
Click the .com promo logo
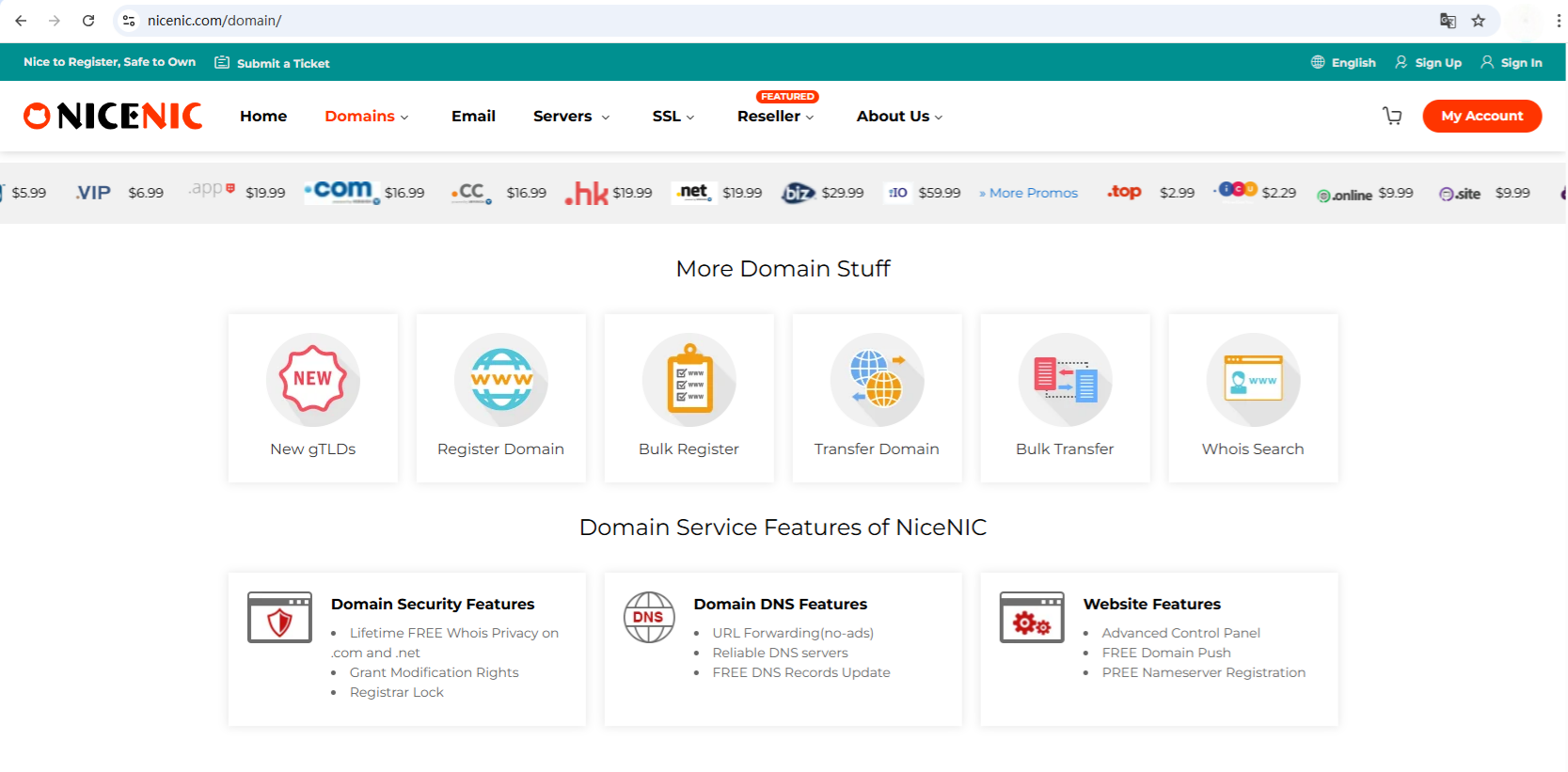point(342,192)
